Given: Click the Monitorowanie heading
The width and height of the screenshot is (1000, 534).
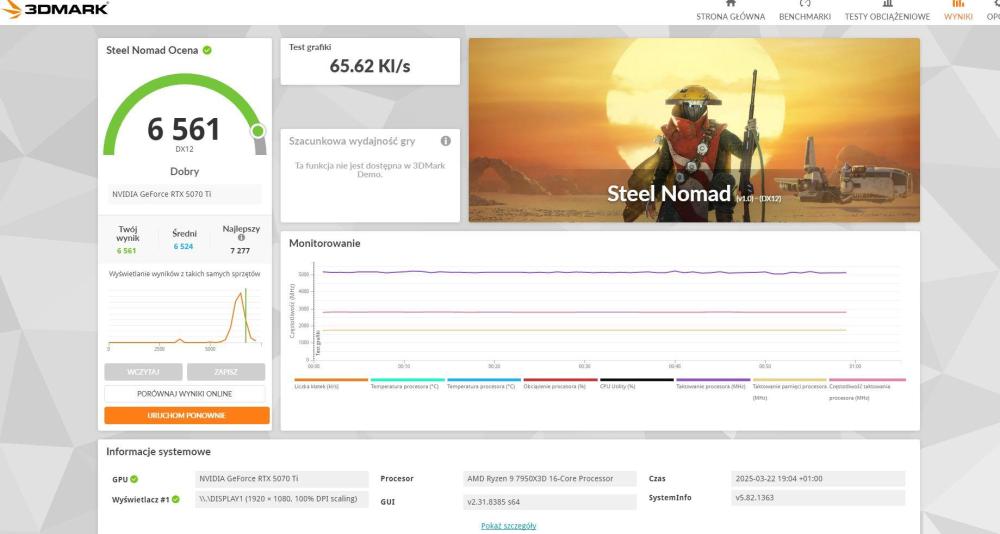Looking at the screenshot, I should pos(325,243).
